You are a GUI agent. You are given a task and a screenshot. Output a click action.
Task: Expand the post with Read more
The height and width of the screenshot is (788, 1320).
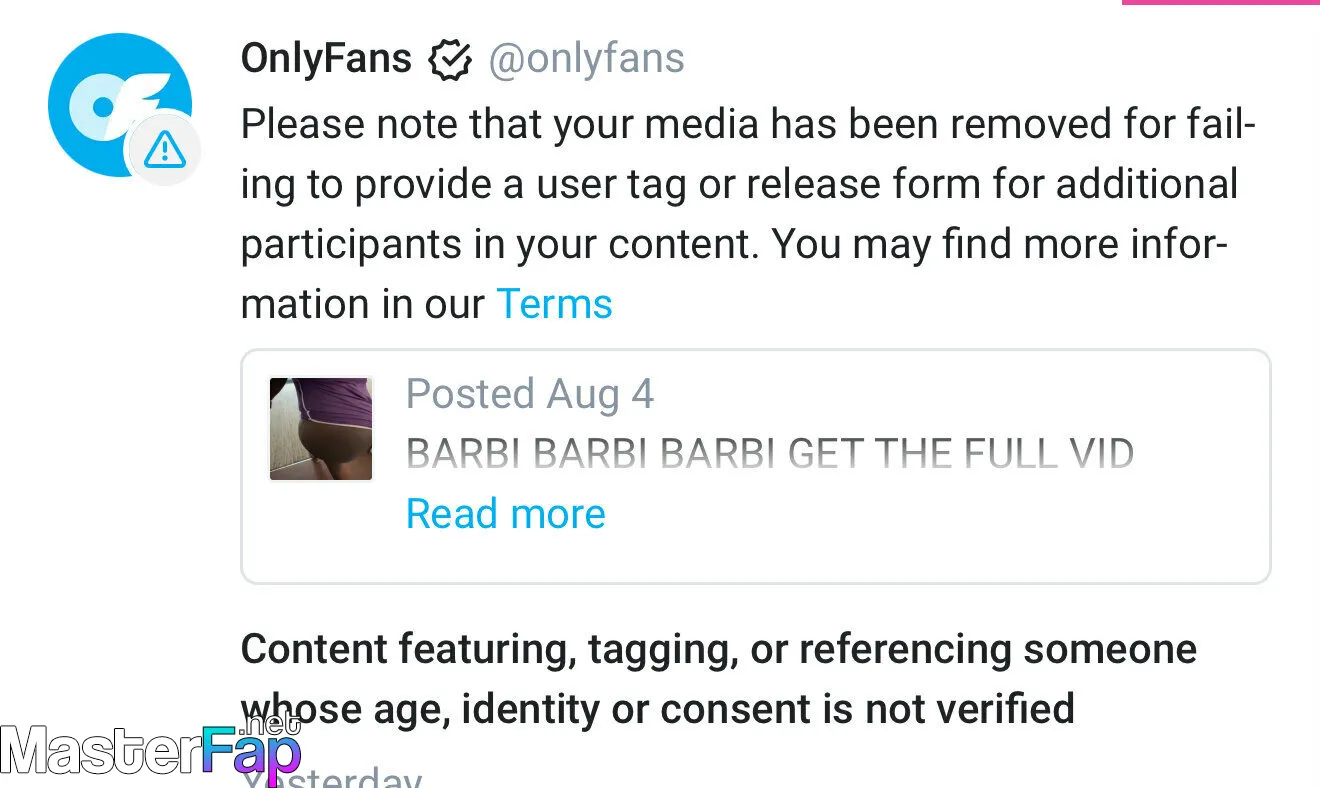[505, 514]
